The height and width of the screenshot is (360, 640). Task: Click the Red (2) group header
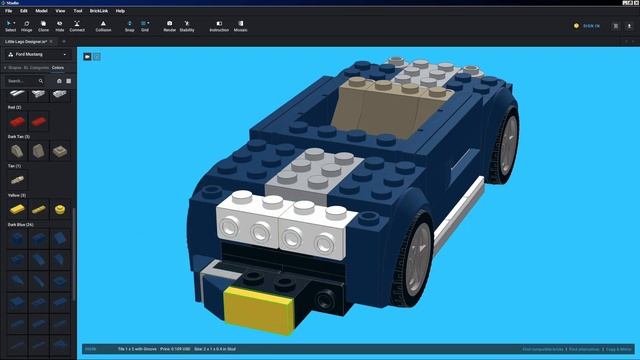14,107
